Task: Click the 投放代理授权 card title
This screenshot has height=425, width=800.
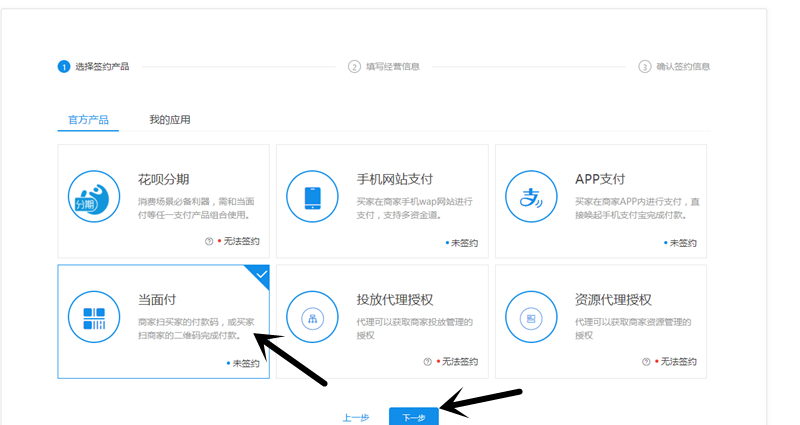Action: tap(395, 299)
